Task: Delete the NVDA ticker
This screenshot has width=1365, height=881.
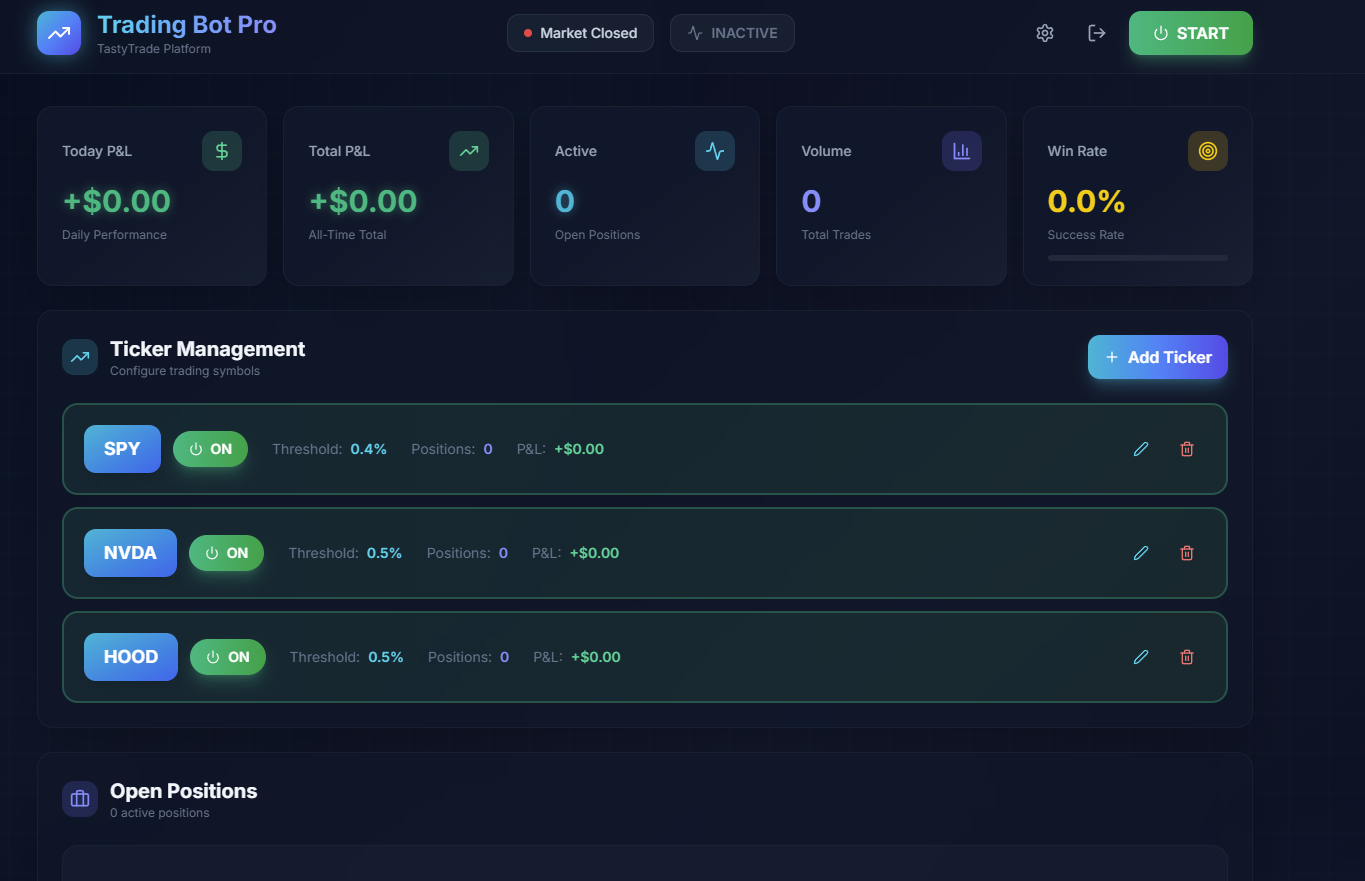Action: tap(1187, 553)
